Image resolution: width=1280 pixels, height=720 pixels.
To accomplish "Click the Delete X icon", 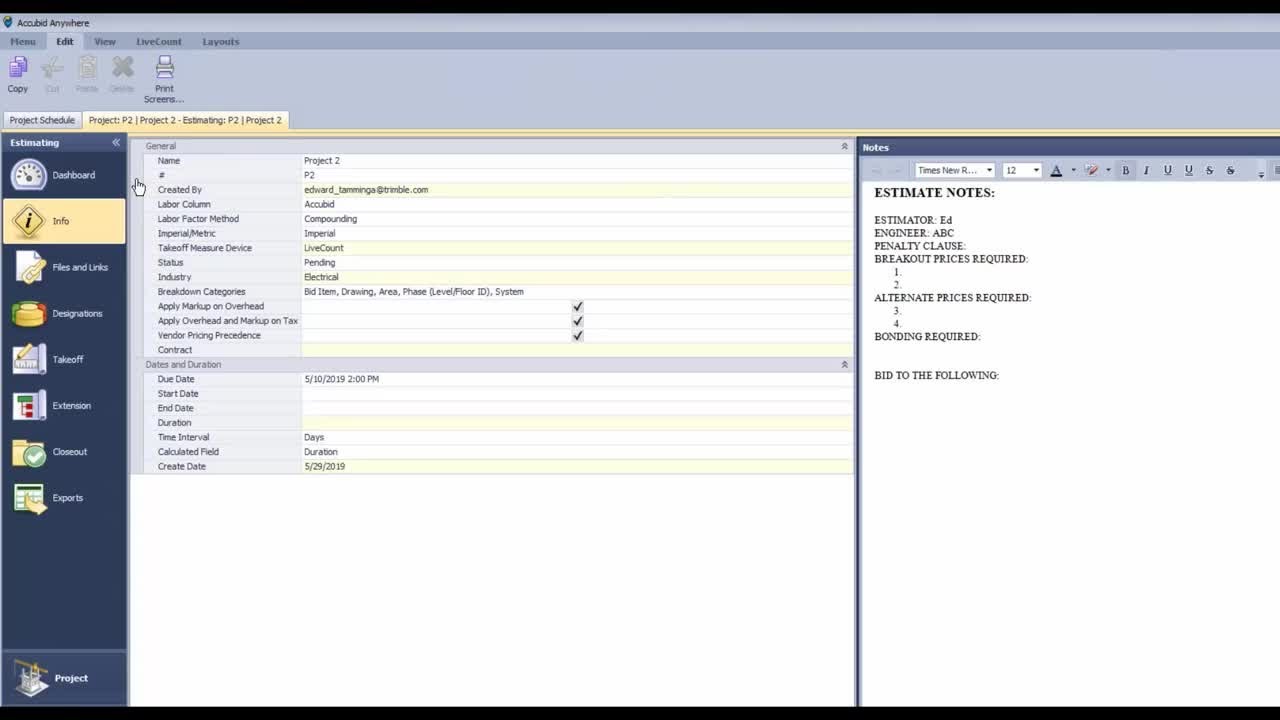I will click(122, 68).
